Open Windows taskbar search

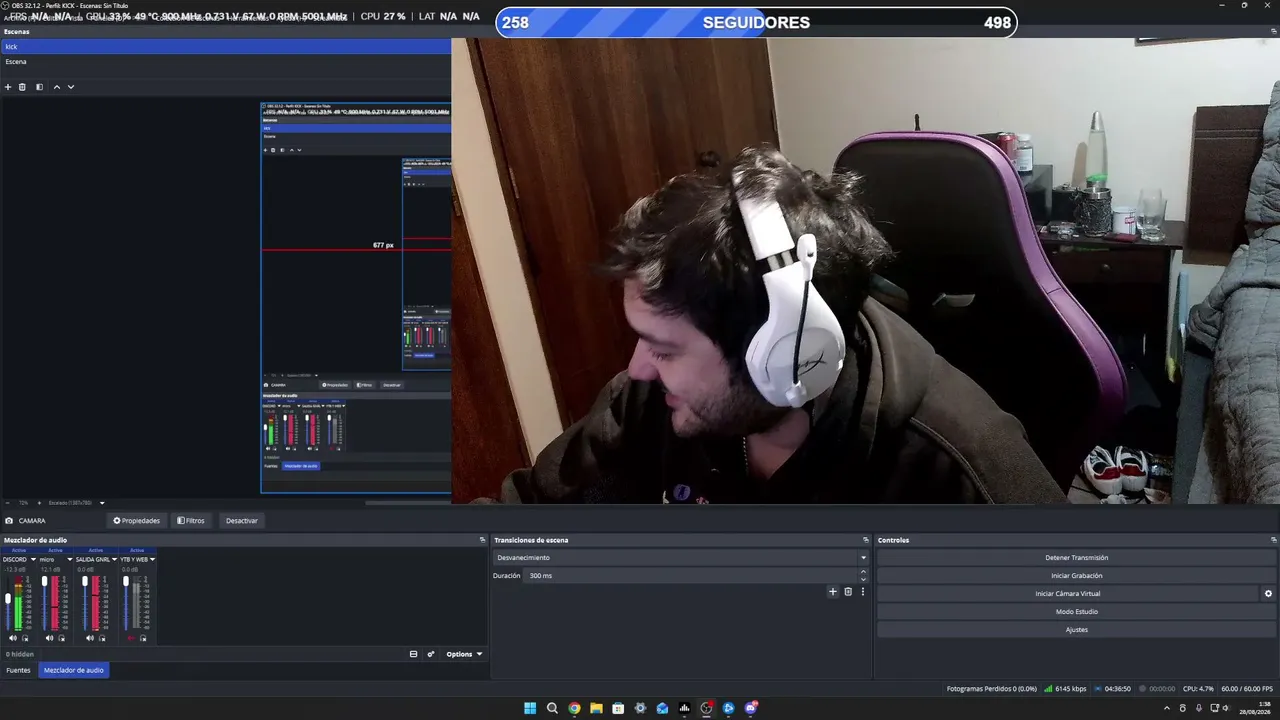(x=552, y=708)
